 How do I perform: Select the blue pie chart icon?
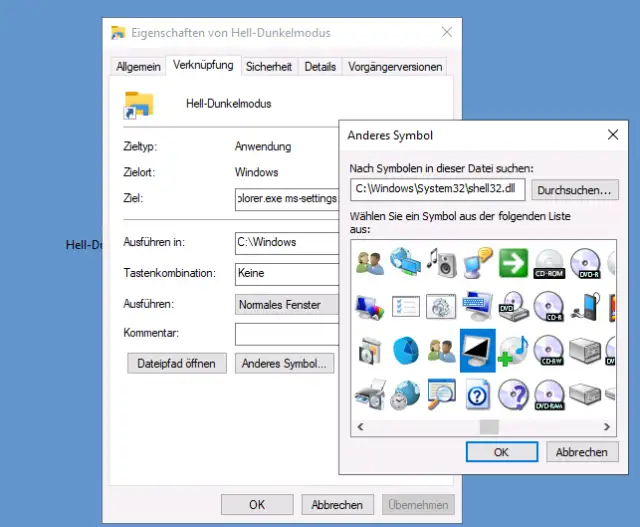click(405, 350)
